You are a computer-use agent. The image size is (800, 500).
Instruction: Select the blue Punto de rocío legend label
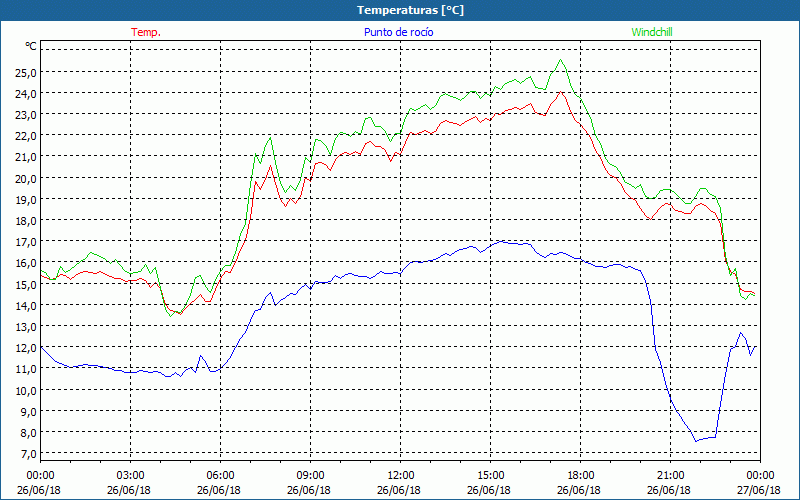[398, 32]
